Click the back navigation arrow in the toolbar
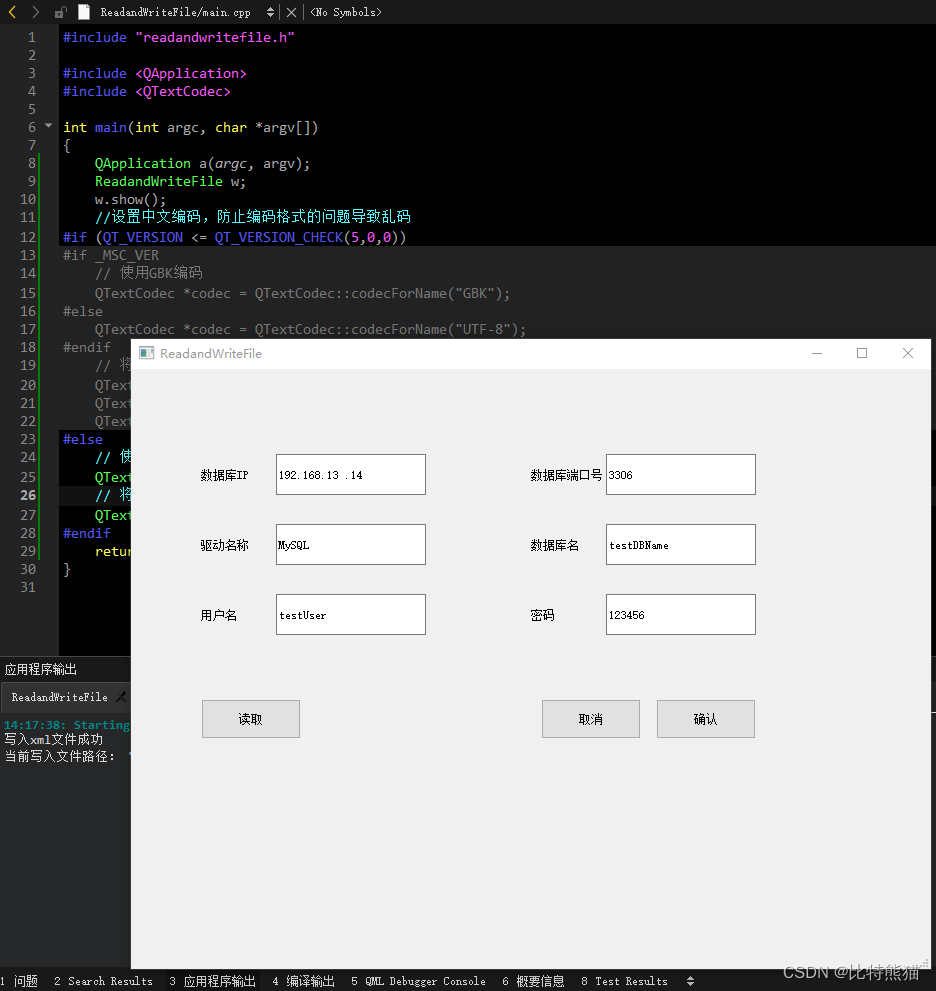Screen dimensions: 936x991 pyautogui.click(x=10, y=12)
